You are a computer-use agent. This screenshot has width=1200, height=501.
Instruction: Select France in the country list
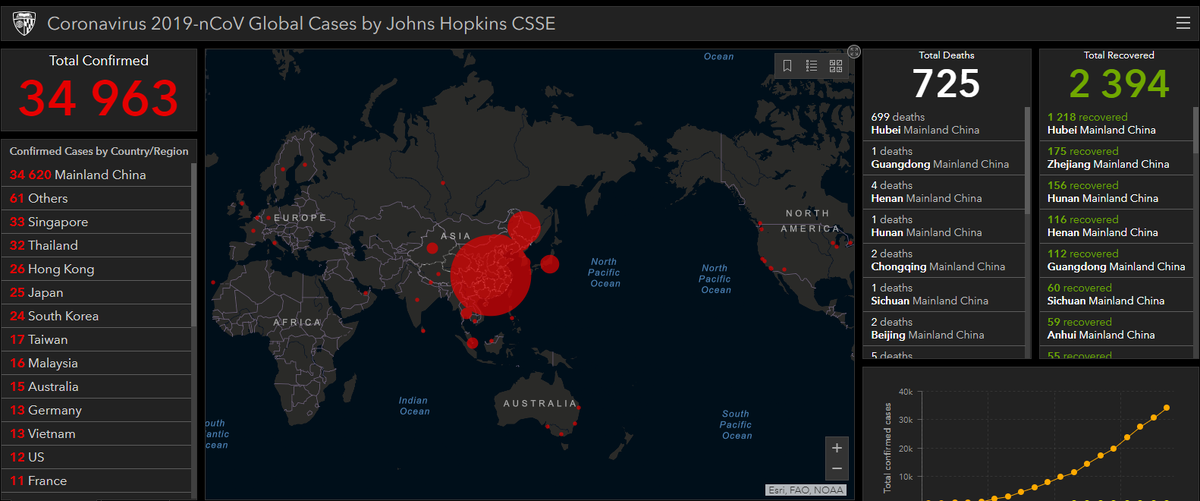click(x=96, y=481)
